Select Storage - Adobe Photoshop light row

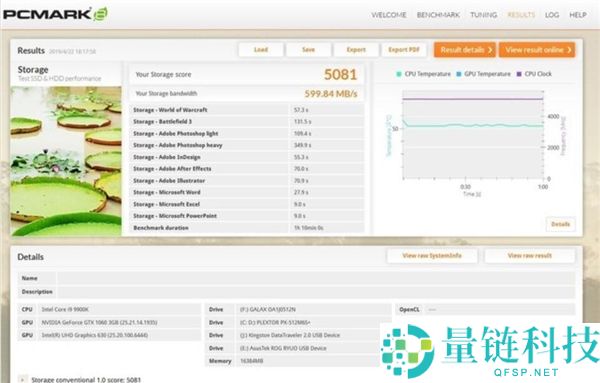[x=247, y=134]
